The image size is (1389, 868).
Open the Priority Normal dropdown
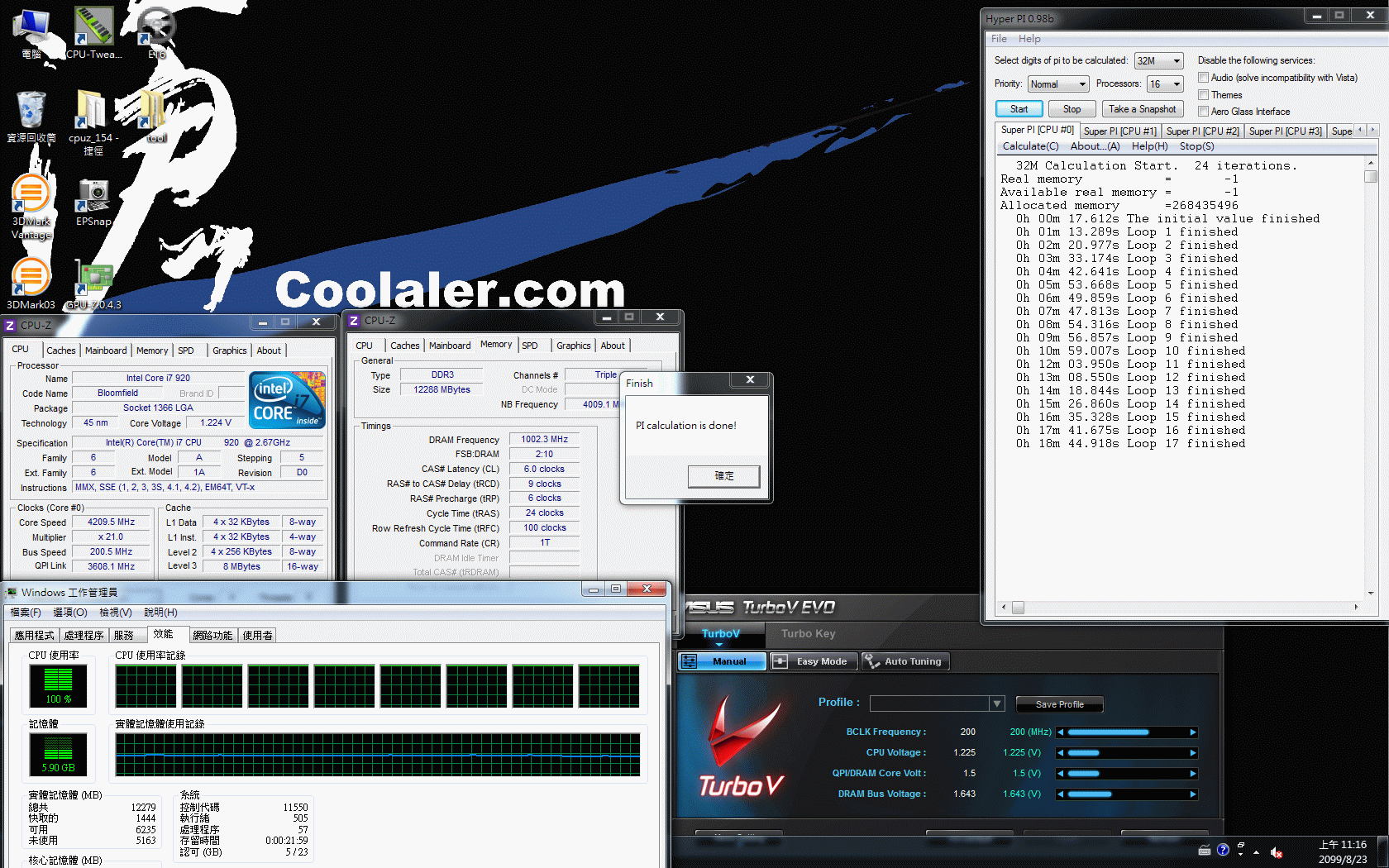click(1058, 84)
